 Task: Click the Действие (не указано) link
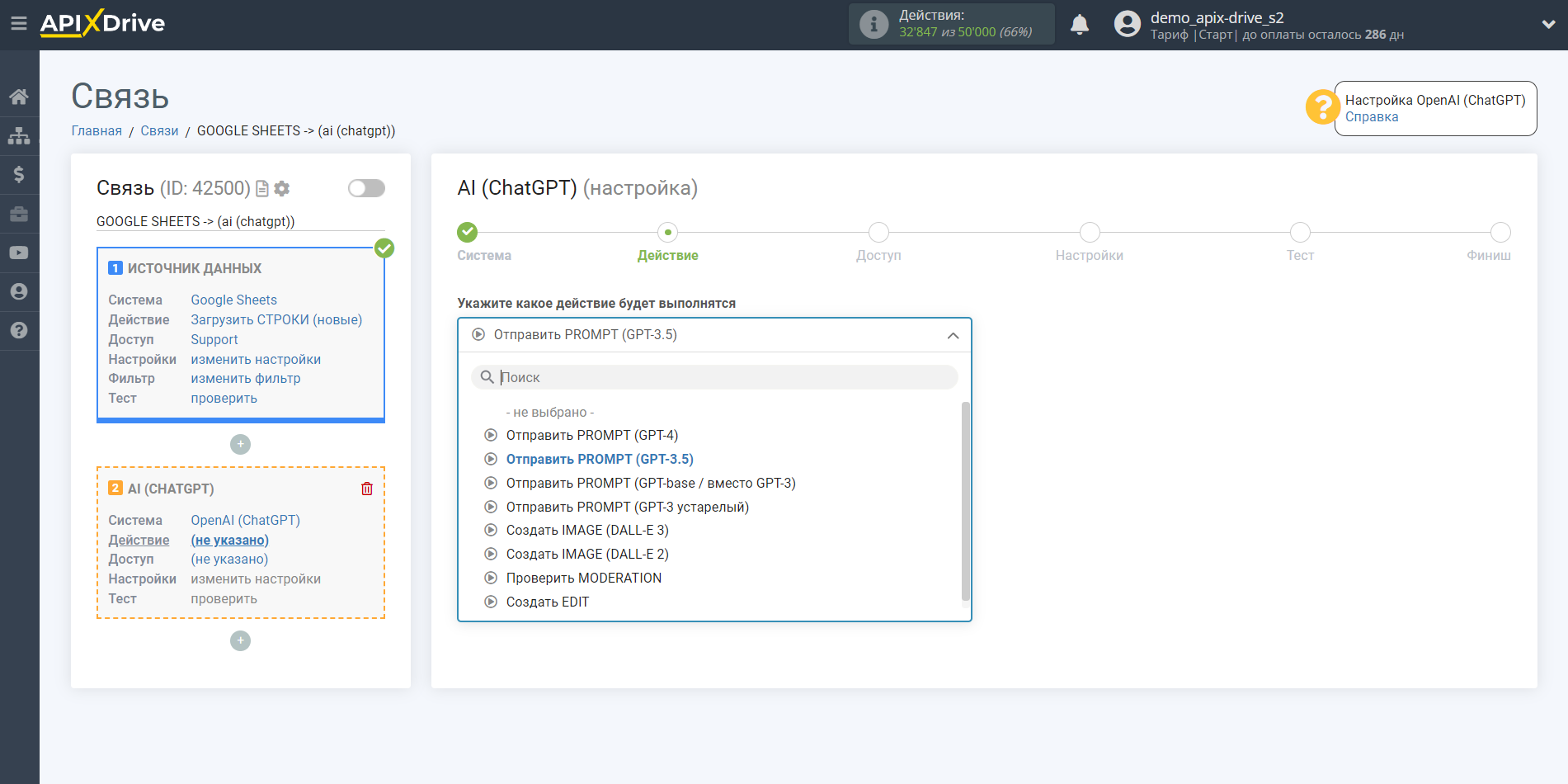pyautogui.click(x=229, y=541)
